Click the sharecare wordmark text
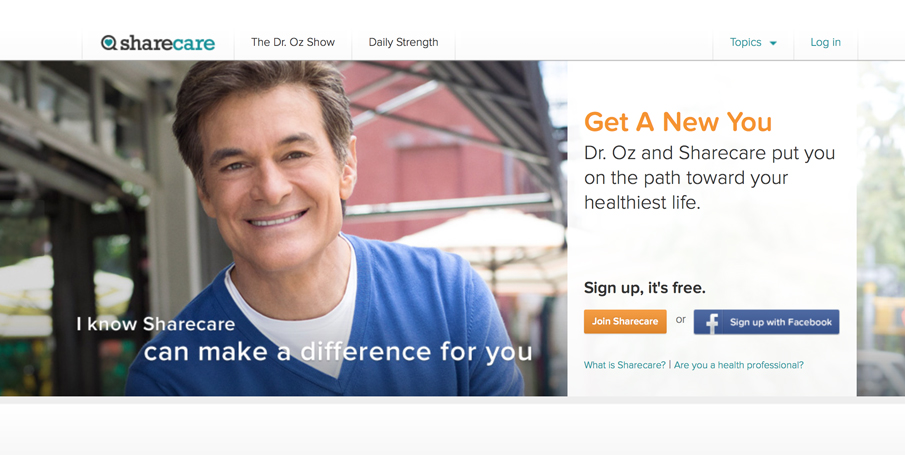905x455 pixels. (x=168, y=43)
